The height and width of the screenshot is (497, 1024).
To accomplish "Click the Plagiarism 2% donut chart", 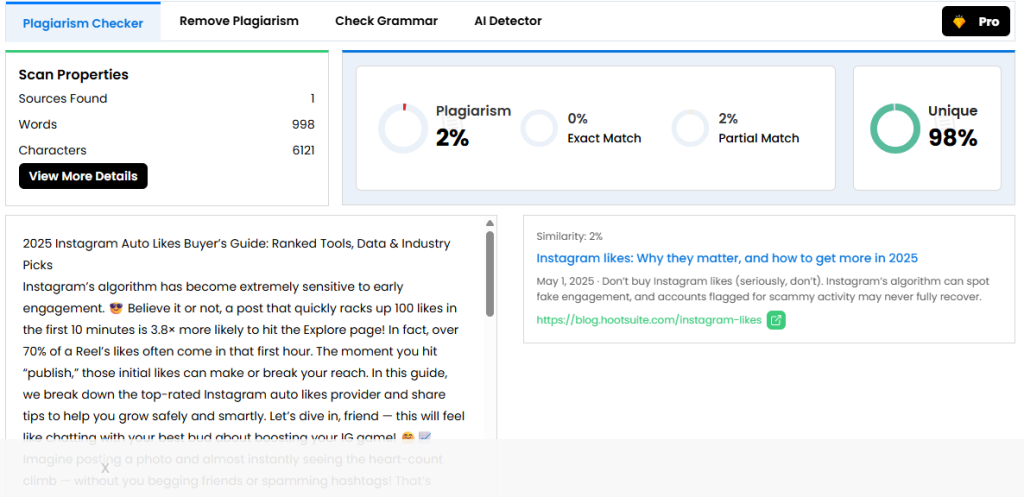I will (x=403, y=128).
